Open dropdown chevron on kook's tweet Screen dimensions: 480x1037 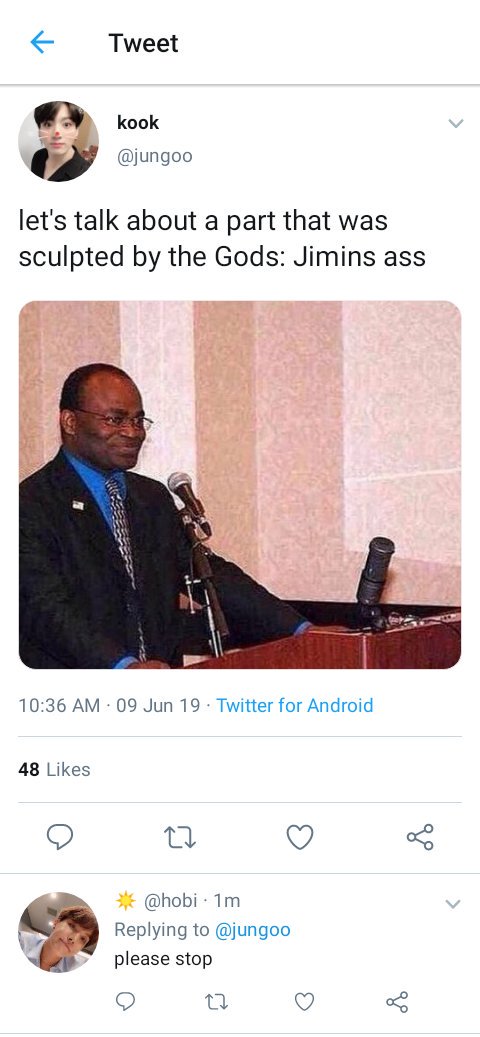pyautogui.click(x=456, y=123)
